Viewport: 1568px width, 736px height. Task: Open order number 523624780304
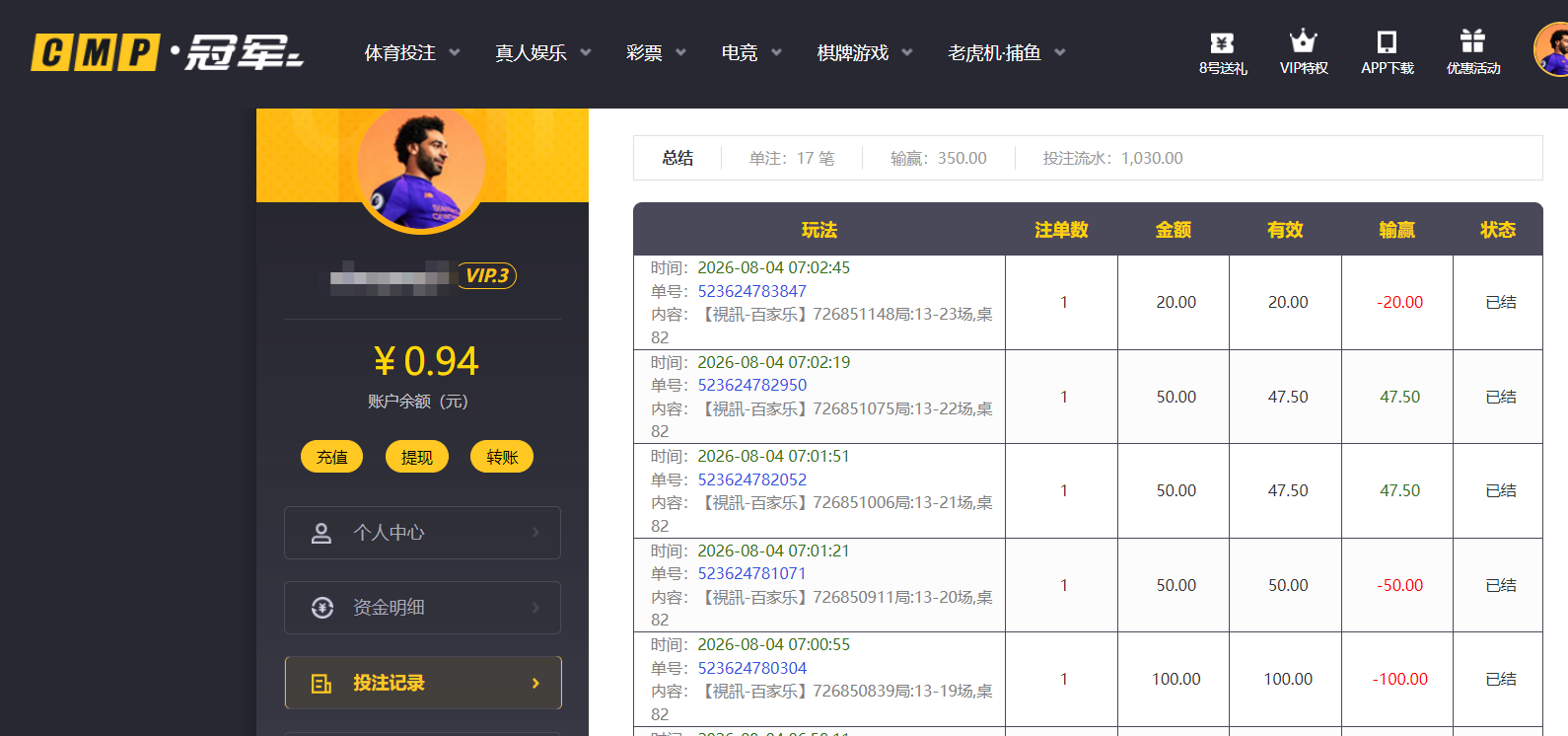[752, 668]
